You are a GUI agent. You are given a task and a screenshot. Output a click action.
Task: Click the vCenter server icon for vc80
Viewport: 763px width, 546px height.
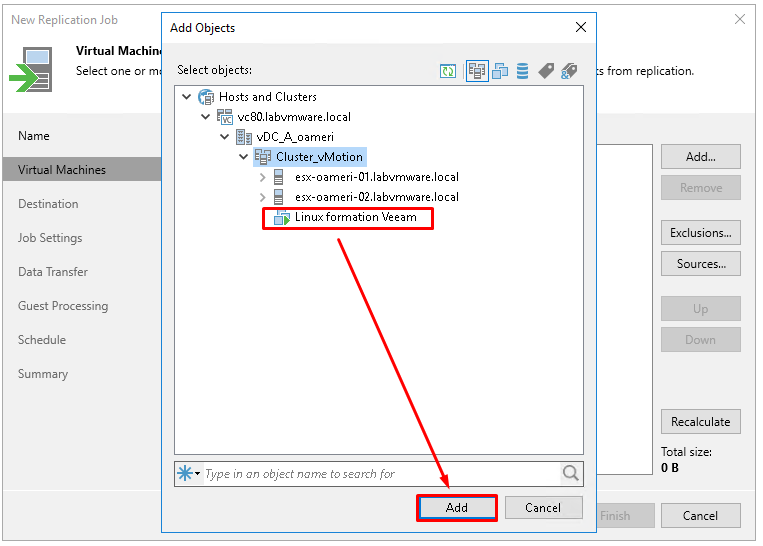coord(225,117)
